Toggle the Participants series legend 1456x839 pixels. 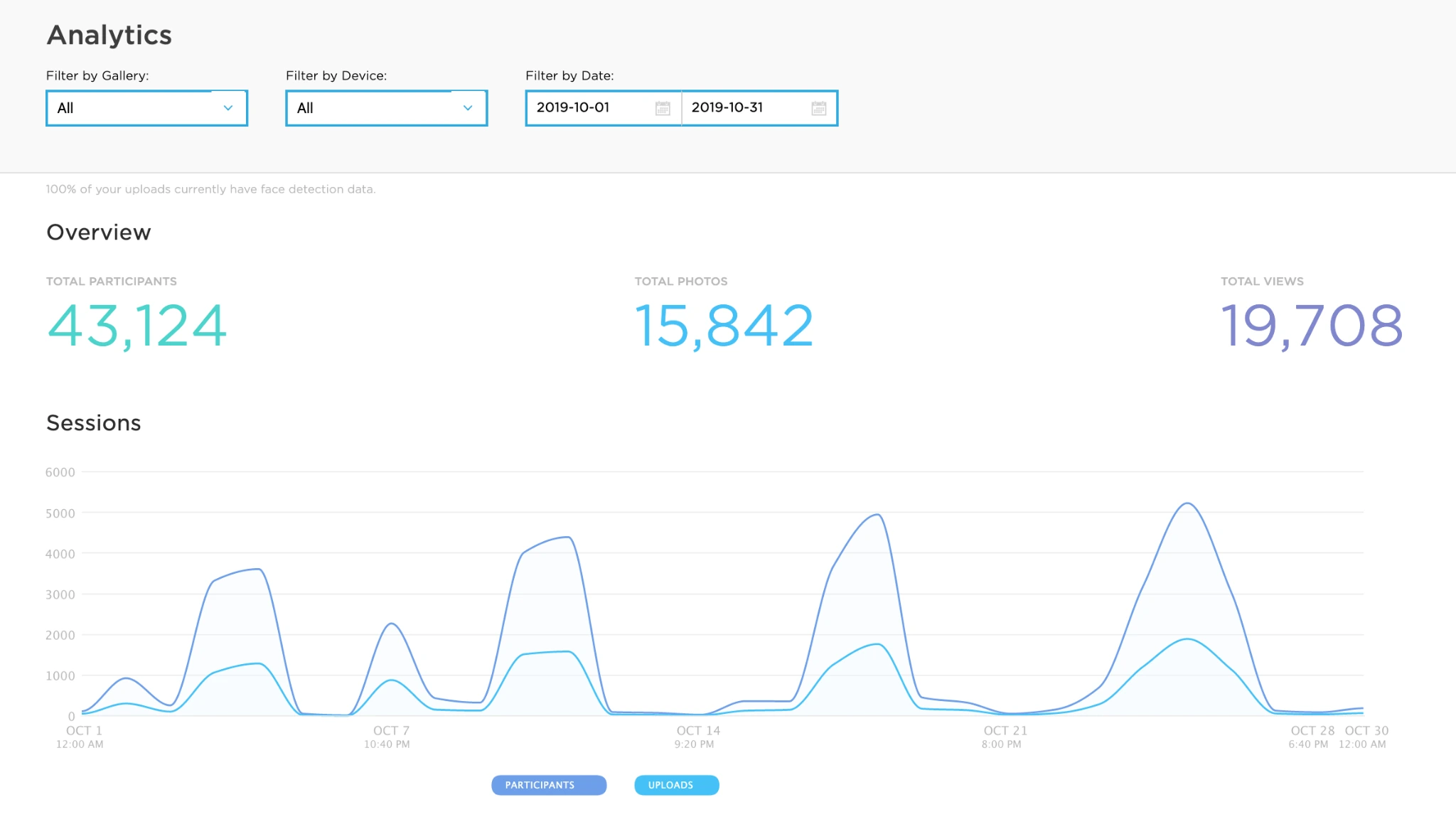(x=549, y=785)
